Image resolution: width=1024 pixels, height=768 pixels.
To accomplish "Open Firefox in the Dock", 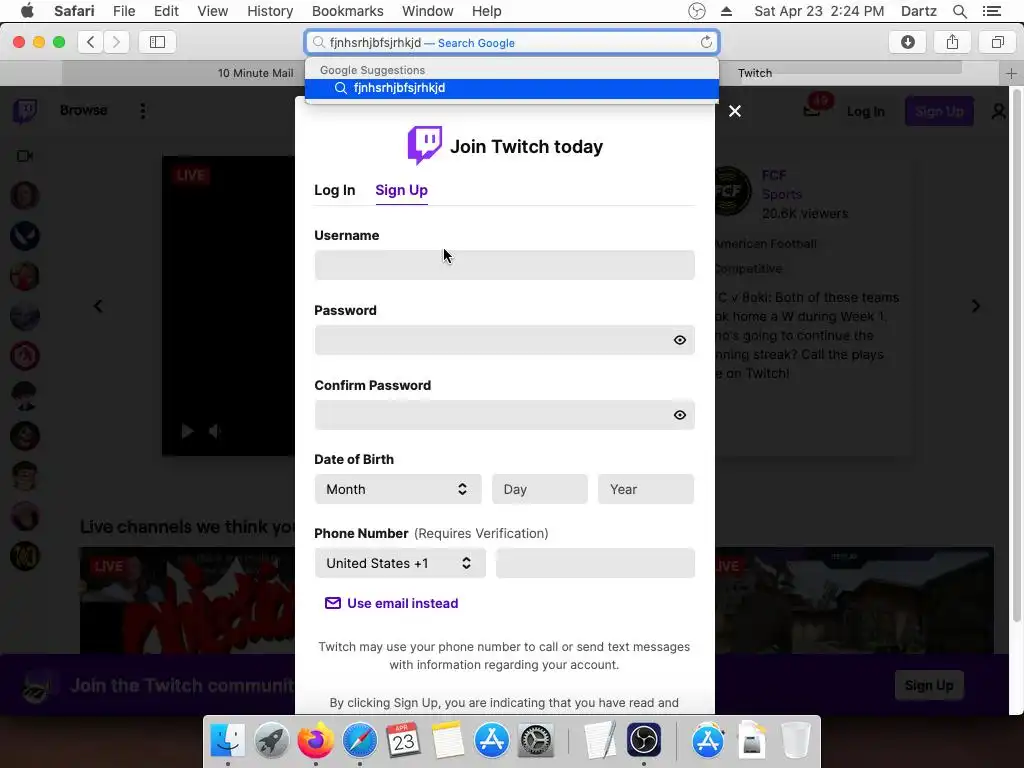I will tap(315, 741).
